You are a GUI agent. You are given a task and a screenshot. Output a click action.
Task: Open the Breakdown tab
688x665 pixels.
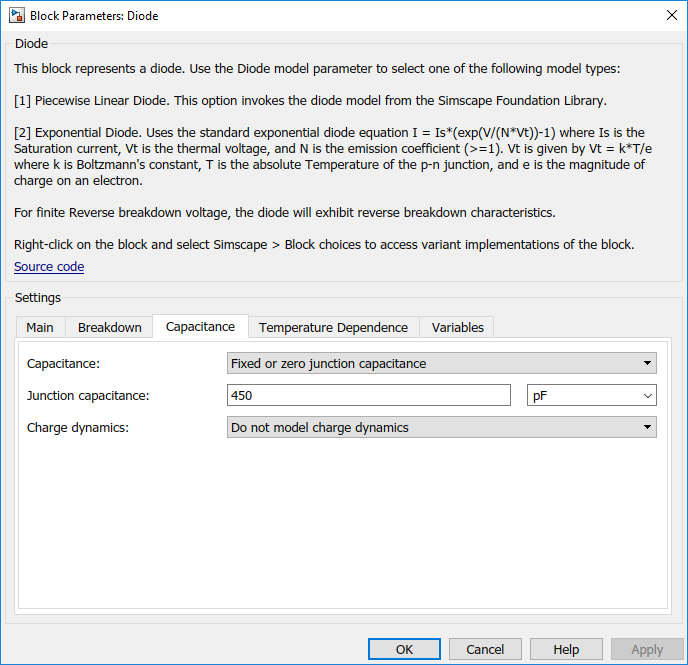point(109,327)
